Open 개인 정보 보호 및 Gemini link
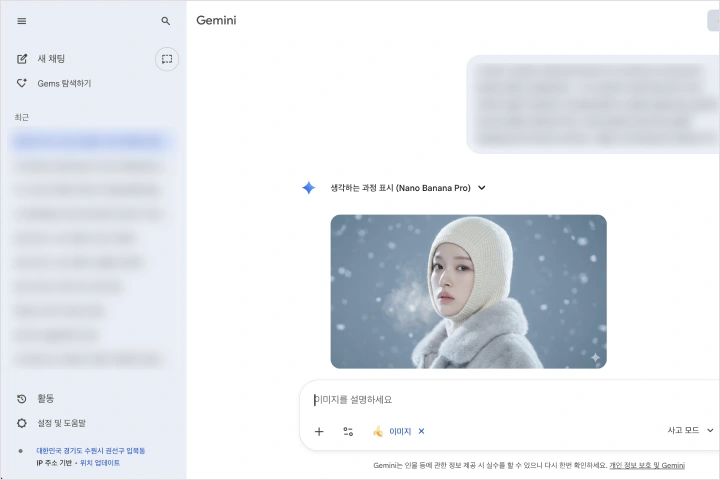Image resolution: width=720 pixels, height=480 pixels. point(647,465)
